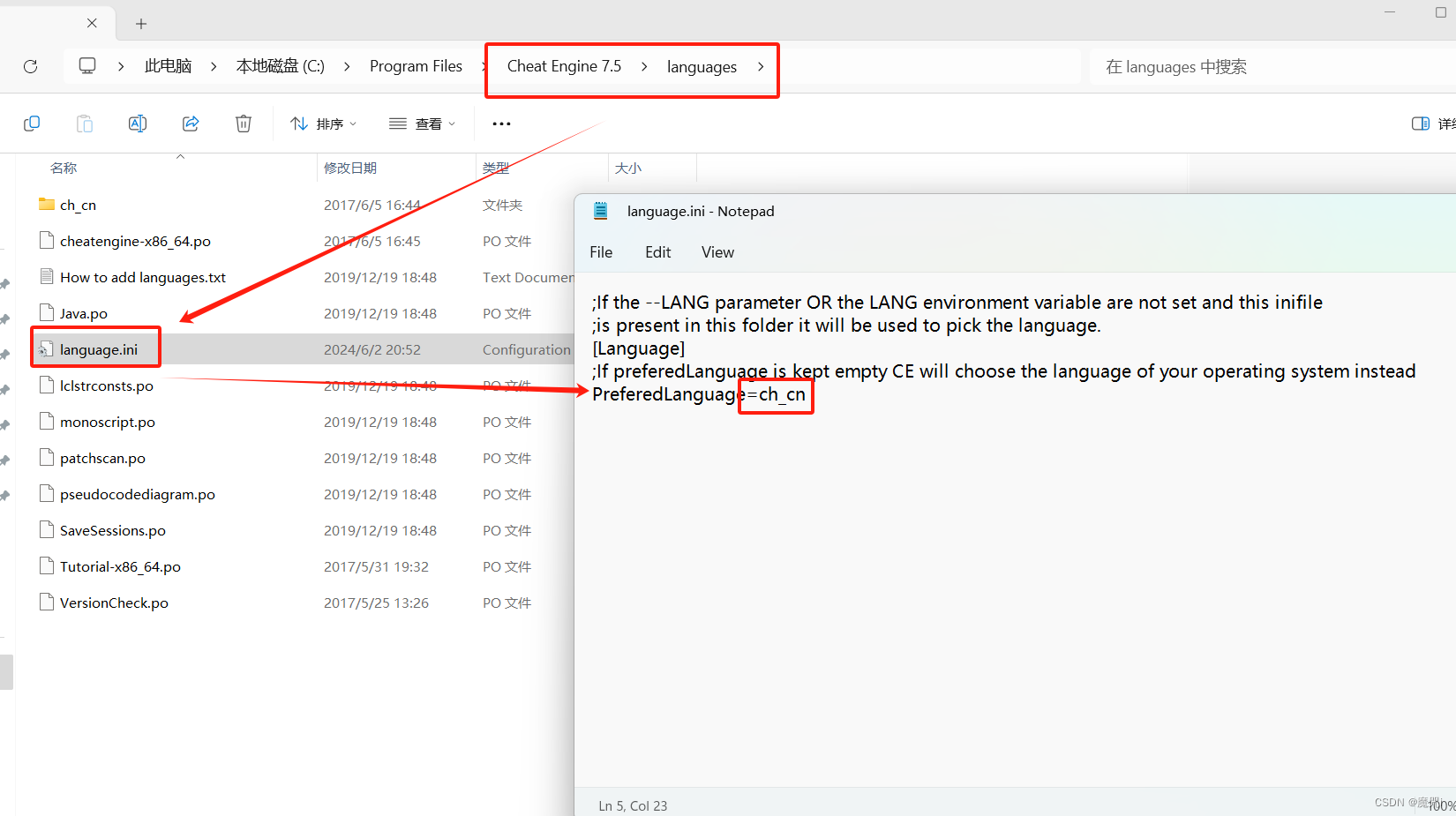Image resolution: width=1456 pixels, height=816 pixels.
Task: Sort by the 修改日期 column header
Action: [x=350, y=168]
